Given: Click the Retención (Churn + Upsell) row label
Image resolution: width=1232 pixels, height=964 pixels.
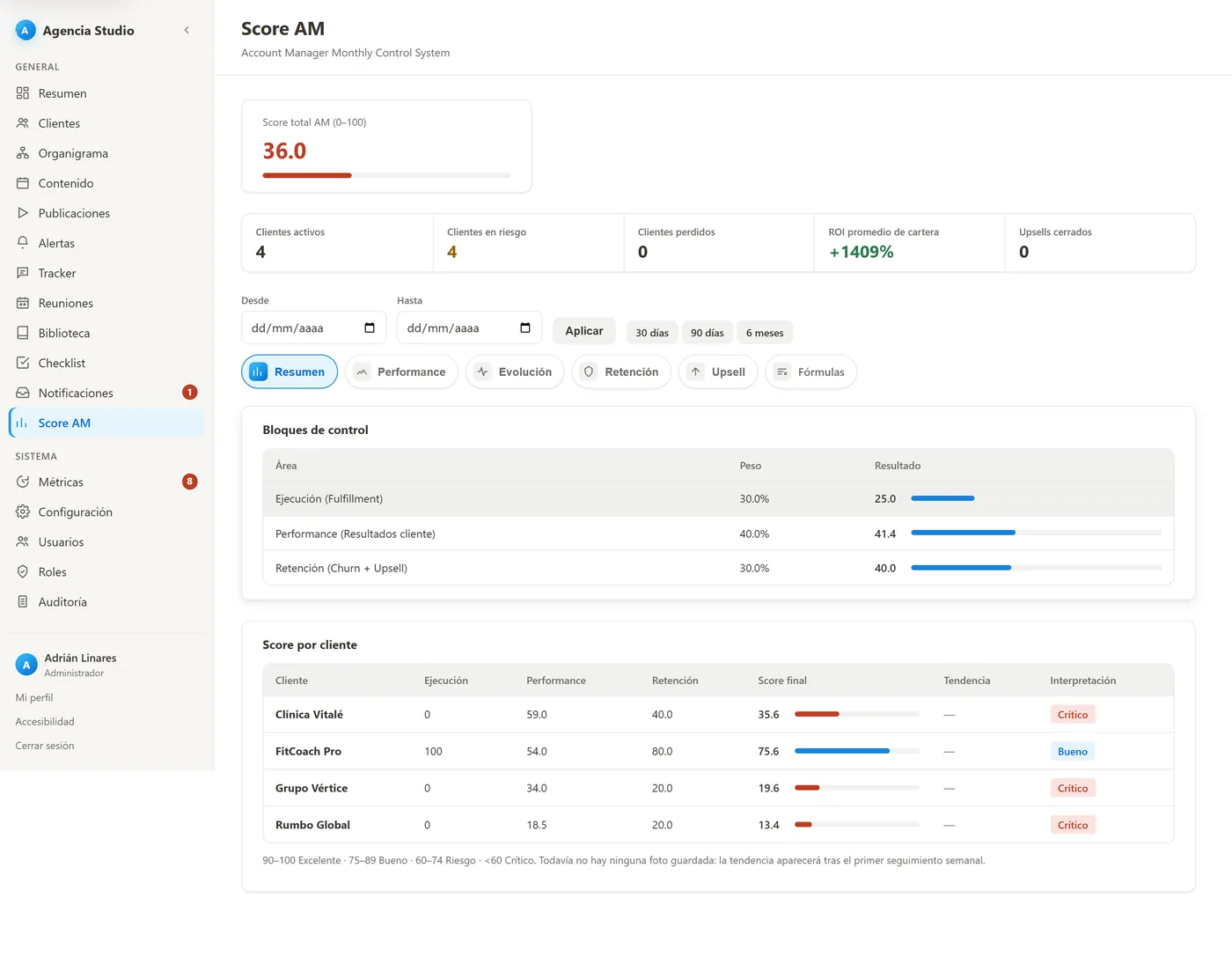Looking at the screenshot, I should (x=341, y=568).
